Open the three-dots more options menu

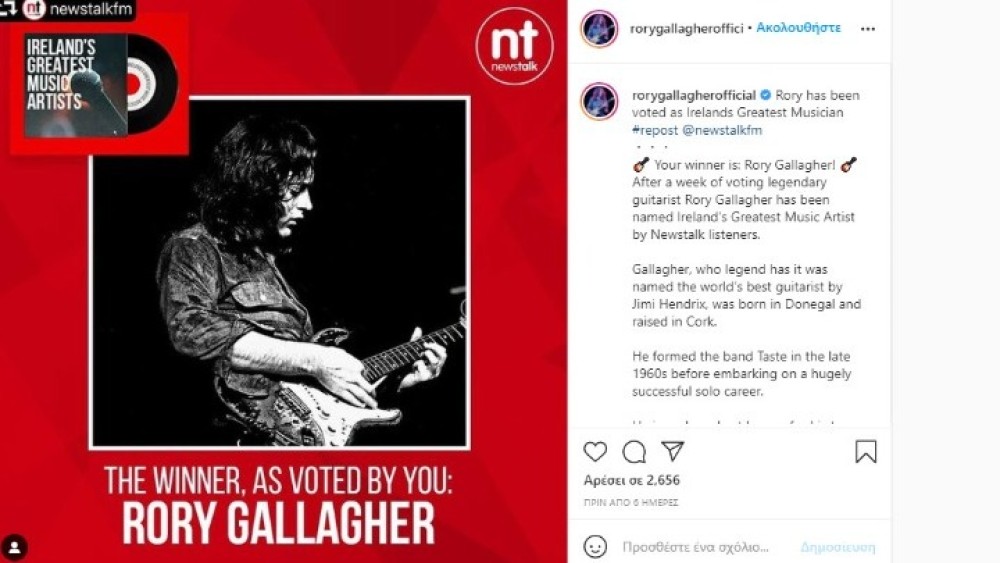click(x=867, y=29)
